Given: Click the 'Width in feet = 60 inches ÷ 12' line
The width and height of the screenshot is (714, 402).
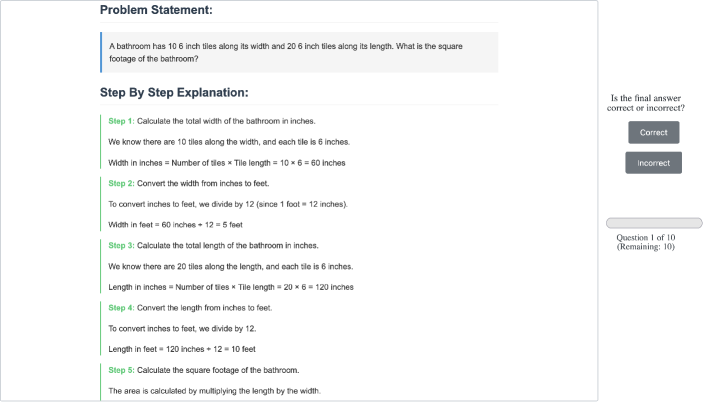Looking at the screenshot, I should [175, 224].
